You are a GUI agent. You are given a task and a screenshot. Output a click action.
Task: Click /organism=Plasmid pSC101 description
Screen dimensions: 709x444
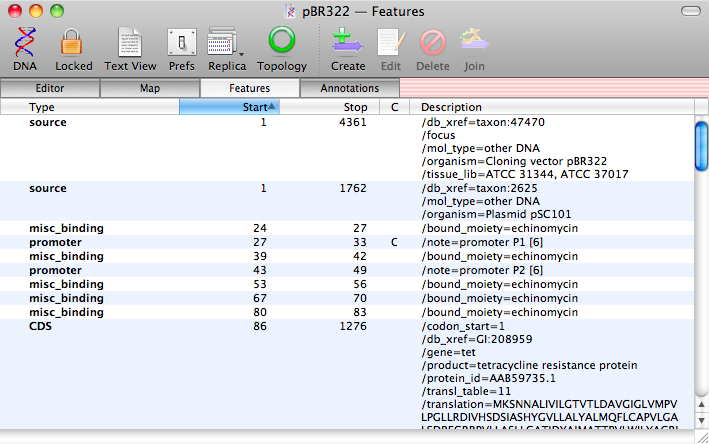(496, 214)
